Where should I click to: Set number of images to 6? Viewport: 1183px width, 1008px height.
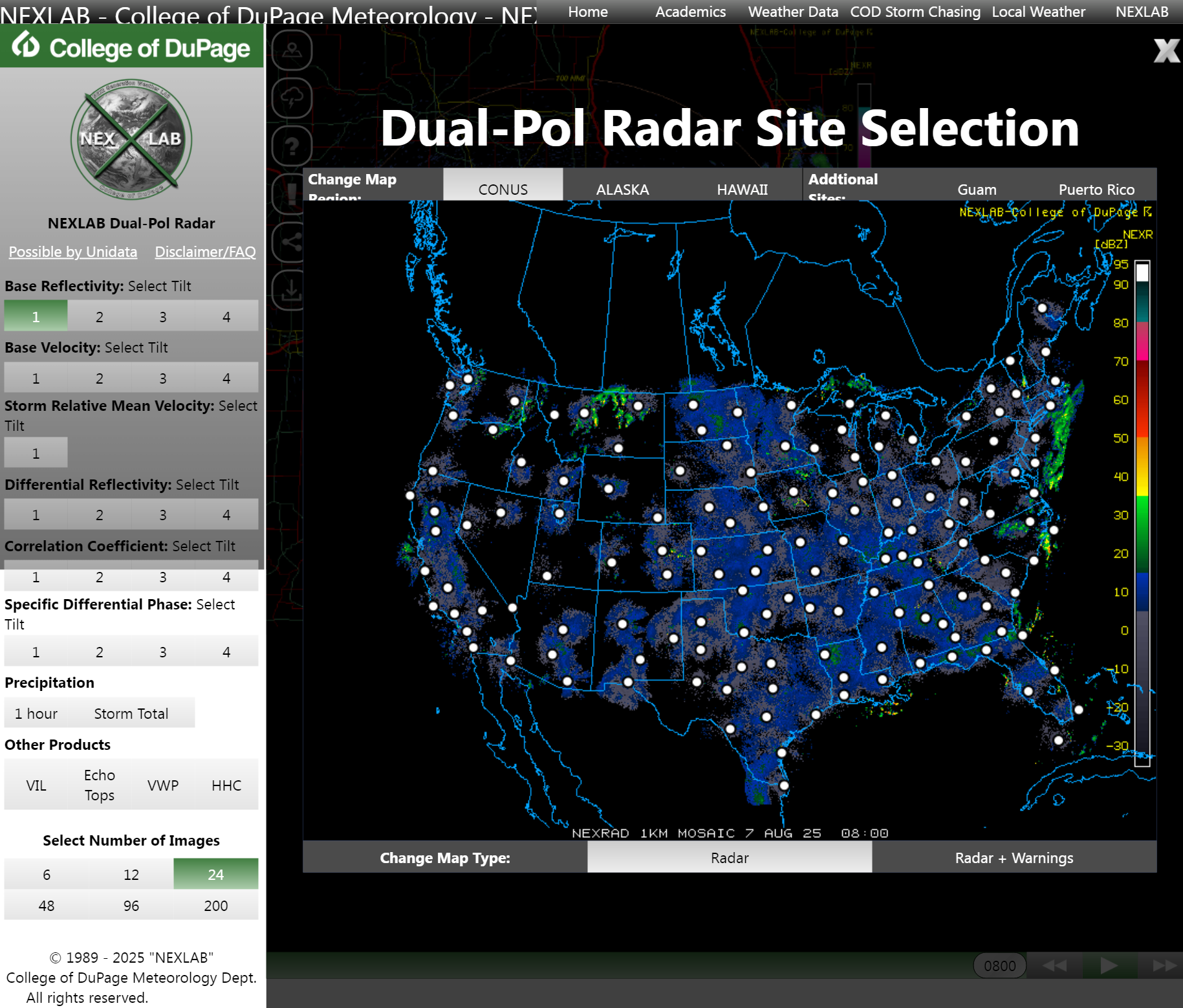coord(47,873)
